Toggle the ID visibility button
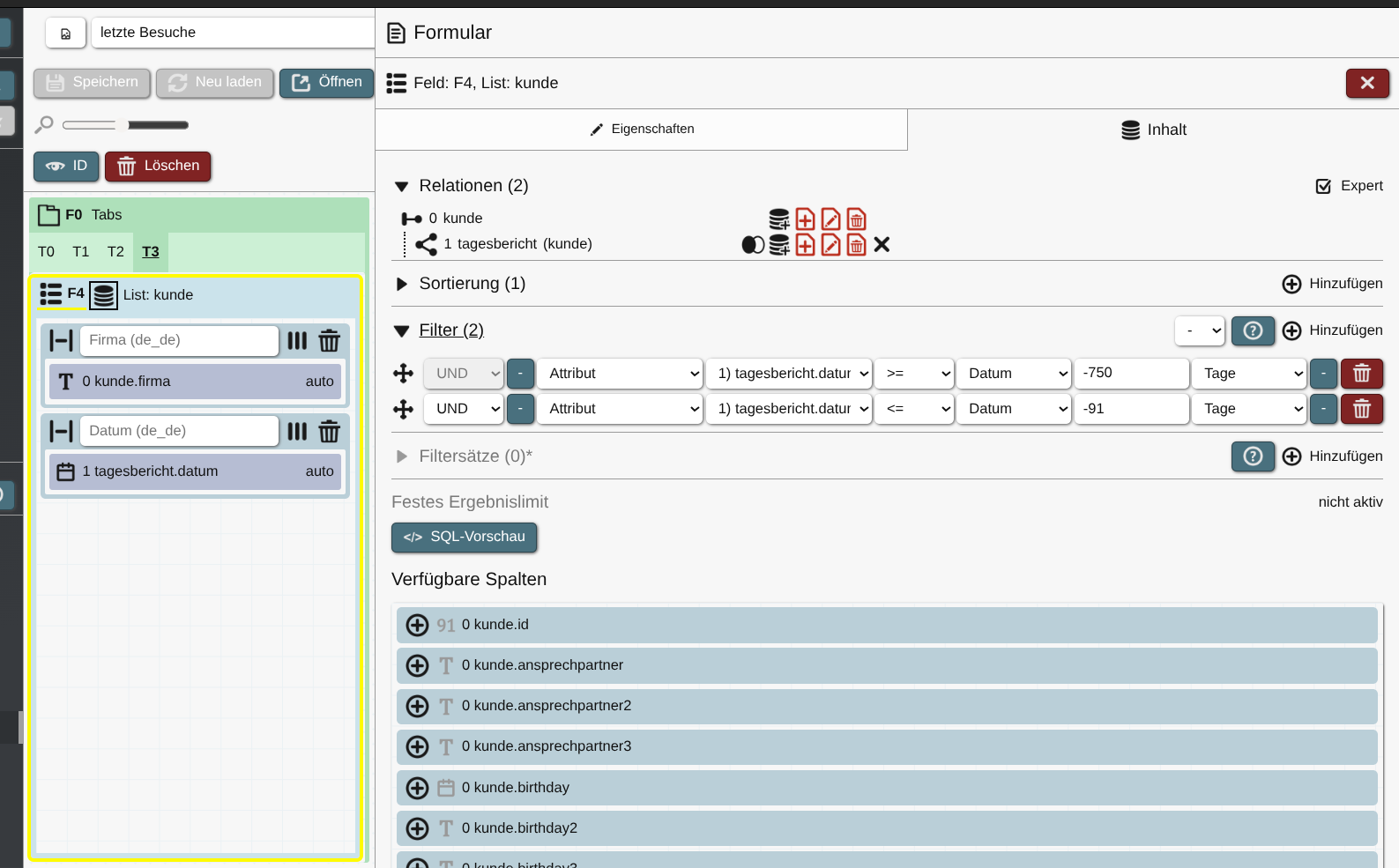Image resolution: width=1399 pixels, height=868 pixels. point(66,166)
